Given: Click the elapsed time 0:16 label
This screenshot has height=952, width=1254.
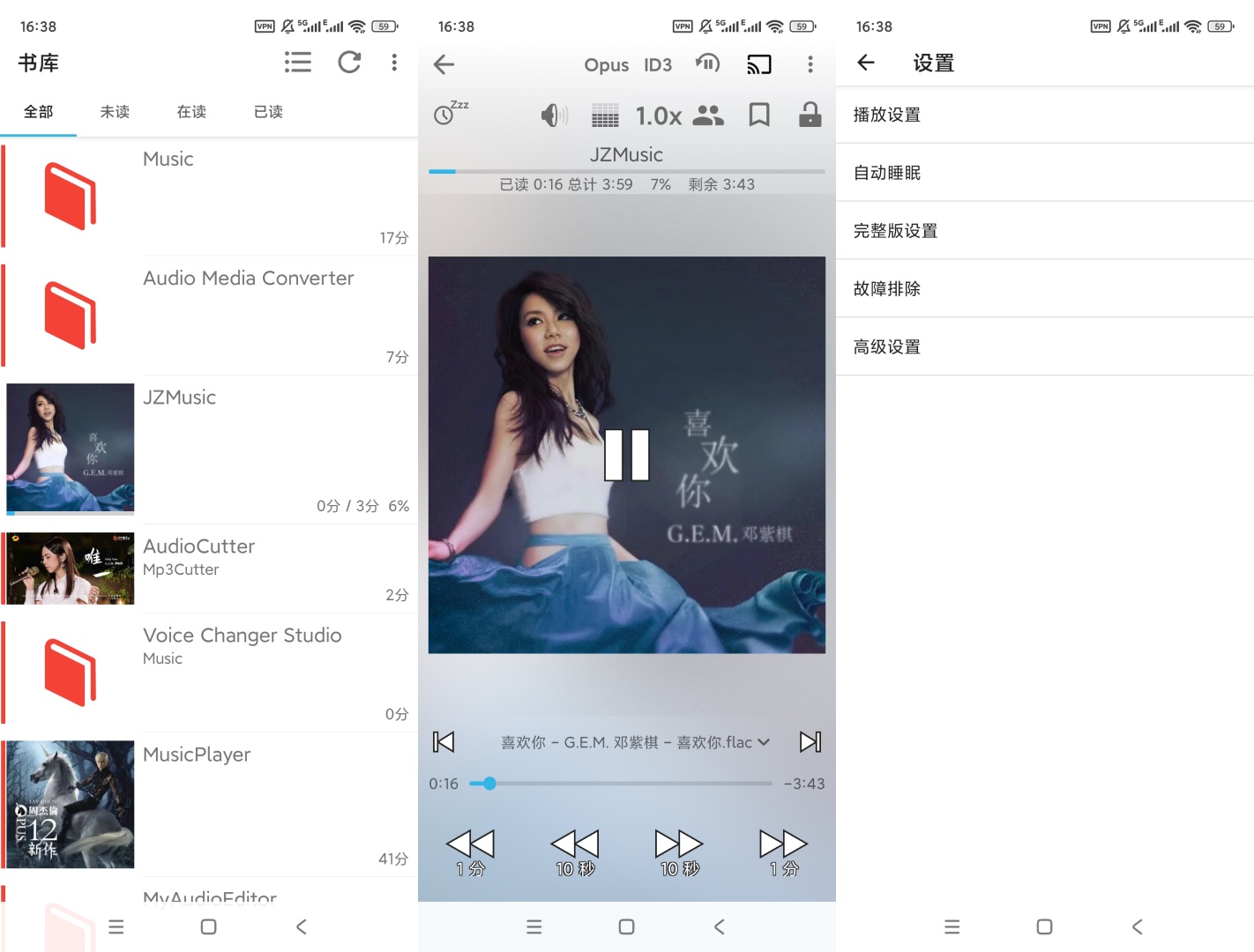Looking at the screenshot, I should [444, 784].
